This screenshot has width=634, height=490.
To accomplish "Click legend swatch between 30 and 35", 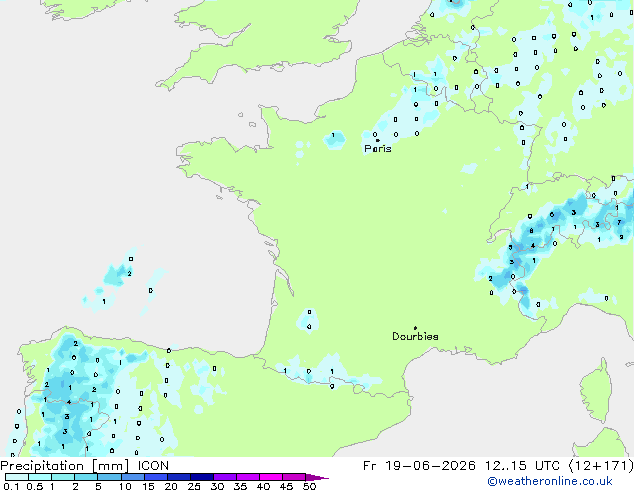I will pos(225,477).
